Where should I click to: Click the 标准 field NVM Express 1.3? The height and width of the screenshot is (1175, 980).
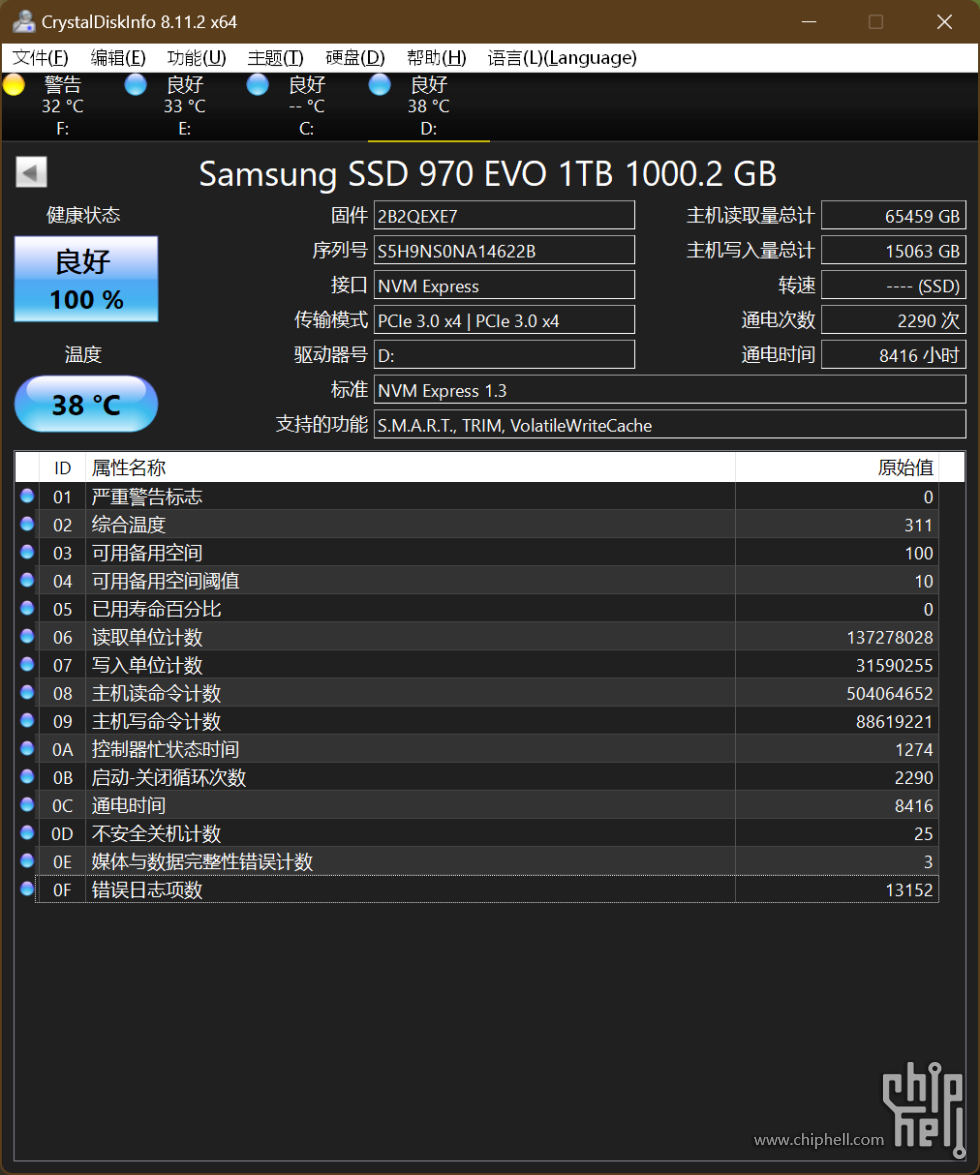[670, 390]
